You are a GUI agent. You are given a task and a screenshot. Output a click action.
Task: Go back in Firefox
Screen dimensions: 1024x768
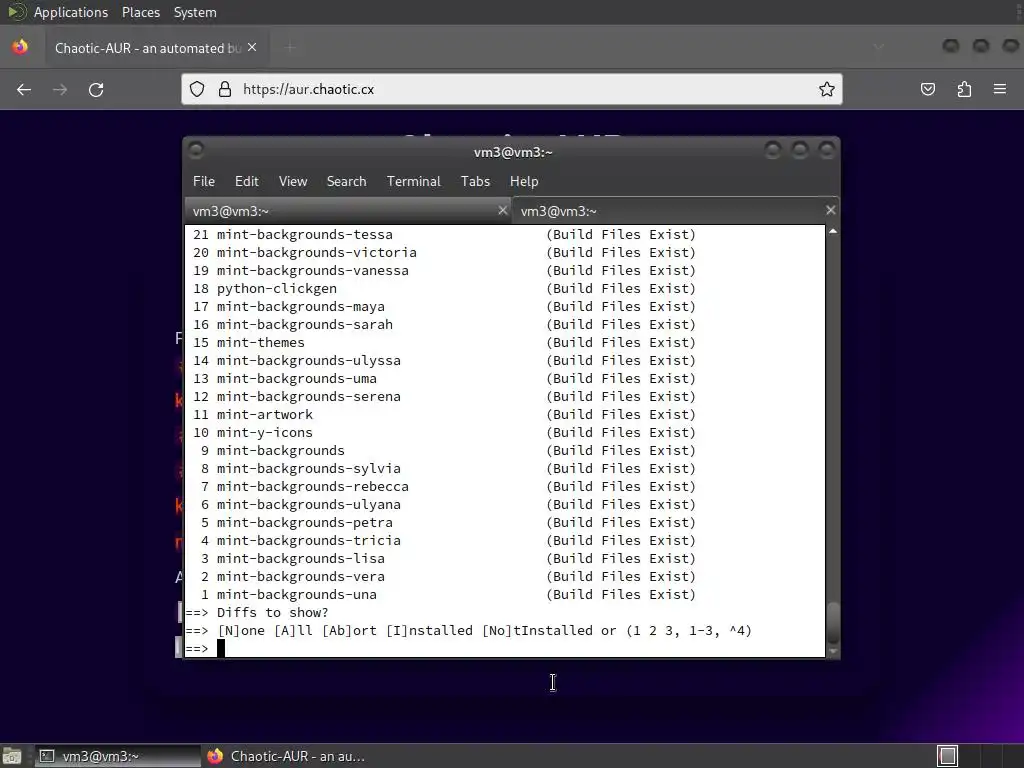pyautogui.click(x=24, y=89)
